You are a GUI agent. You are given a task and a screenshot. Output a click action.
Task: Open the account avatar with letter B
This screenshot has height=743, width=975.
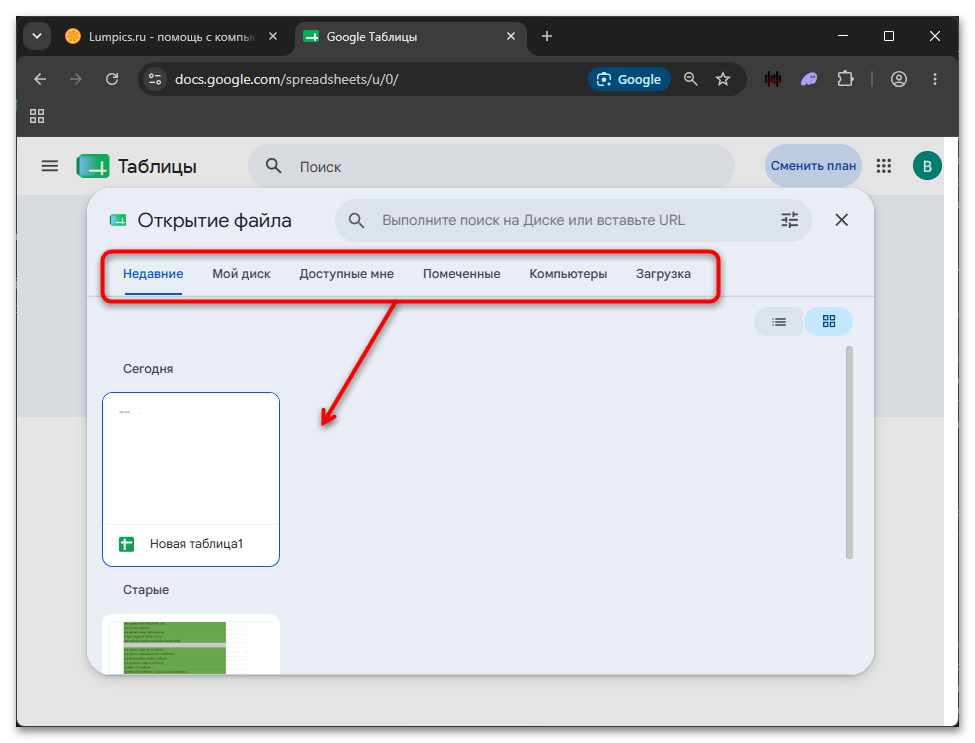(926, 166)
